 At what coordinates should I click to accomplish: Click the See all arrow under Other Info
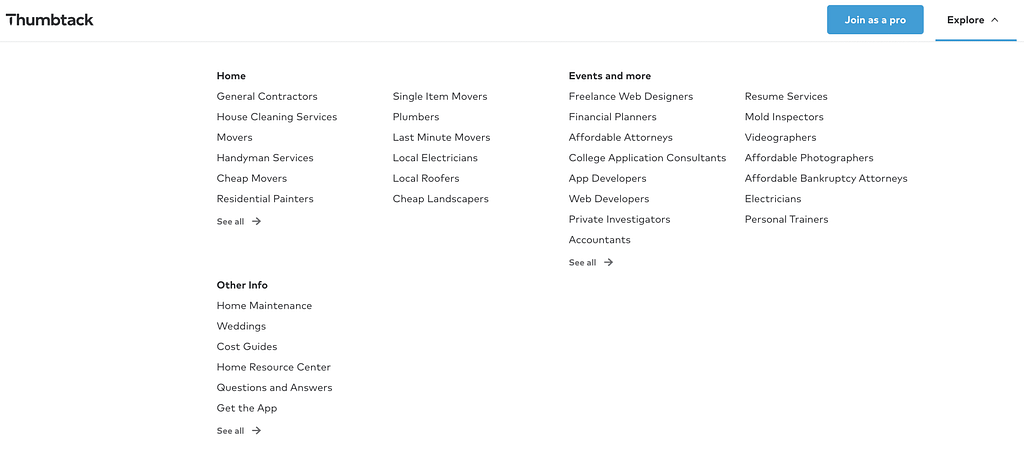point(256,431)
